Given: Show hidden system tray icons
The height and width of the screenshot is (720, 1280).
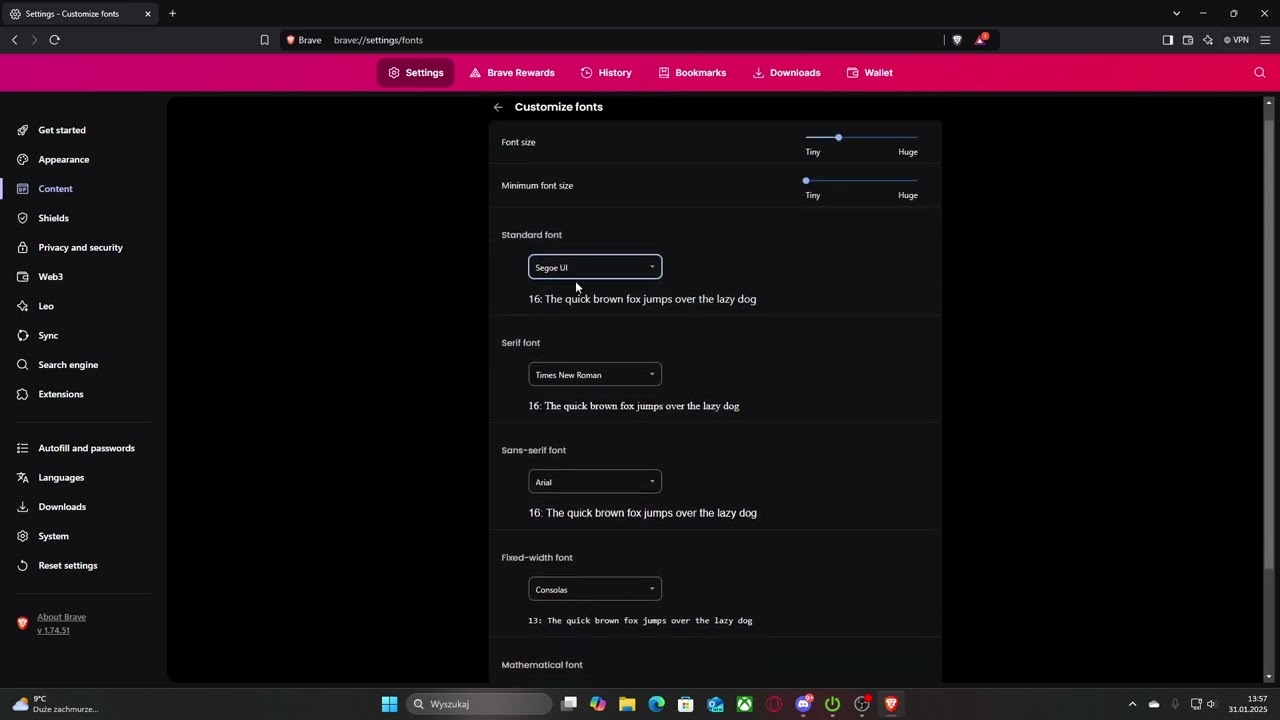Looking at the screenshot, I should [x=1132, y=704].
